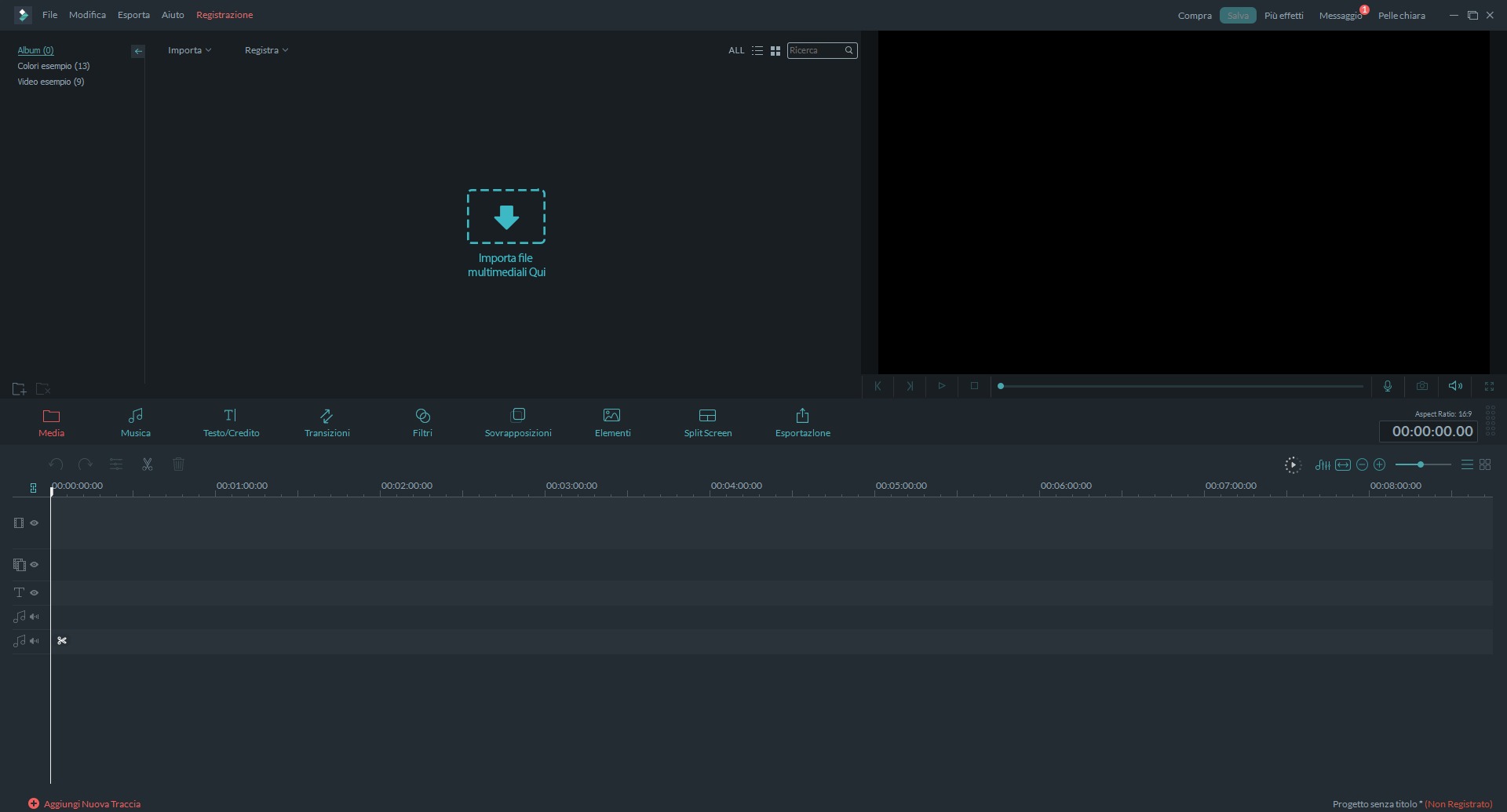Click the scissors split icon in timeline toolbar
1507x812 pixels.
click(147, 464)
